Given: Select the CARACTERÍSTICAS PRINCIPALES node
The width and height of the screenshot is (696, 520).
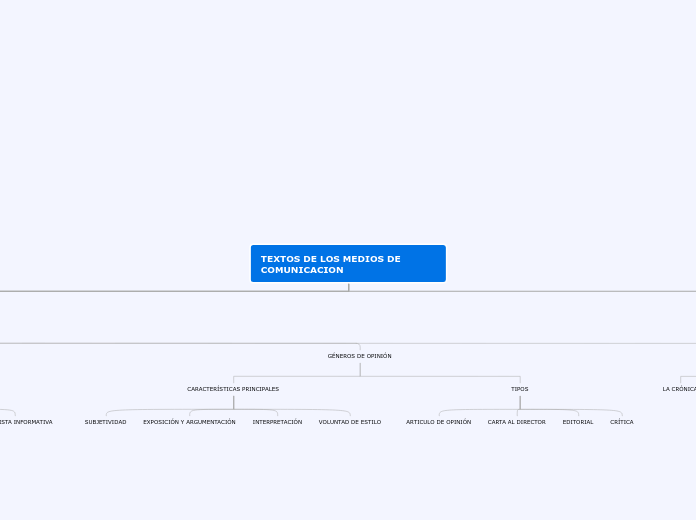Looking at the screenshot, I should click(x=233, y=389).
